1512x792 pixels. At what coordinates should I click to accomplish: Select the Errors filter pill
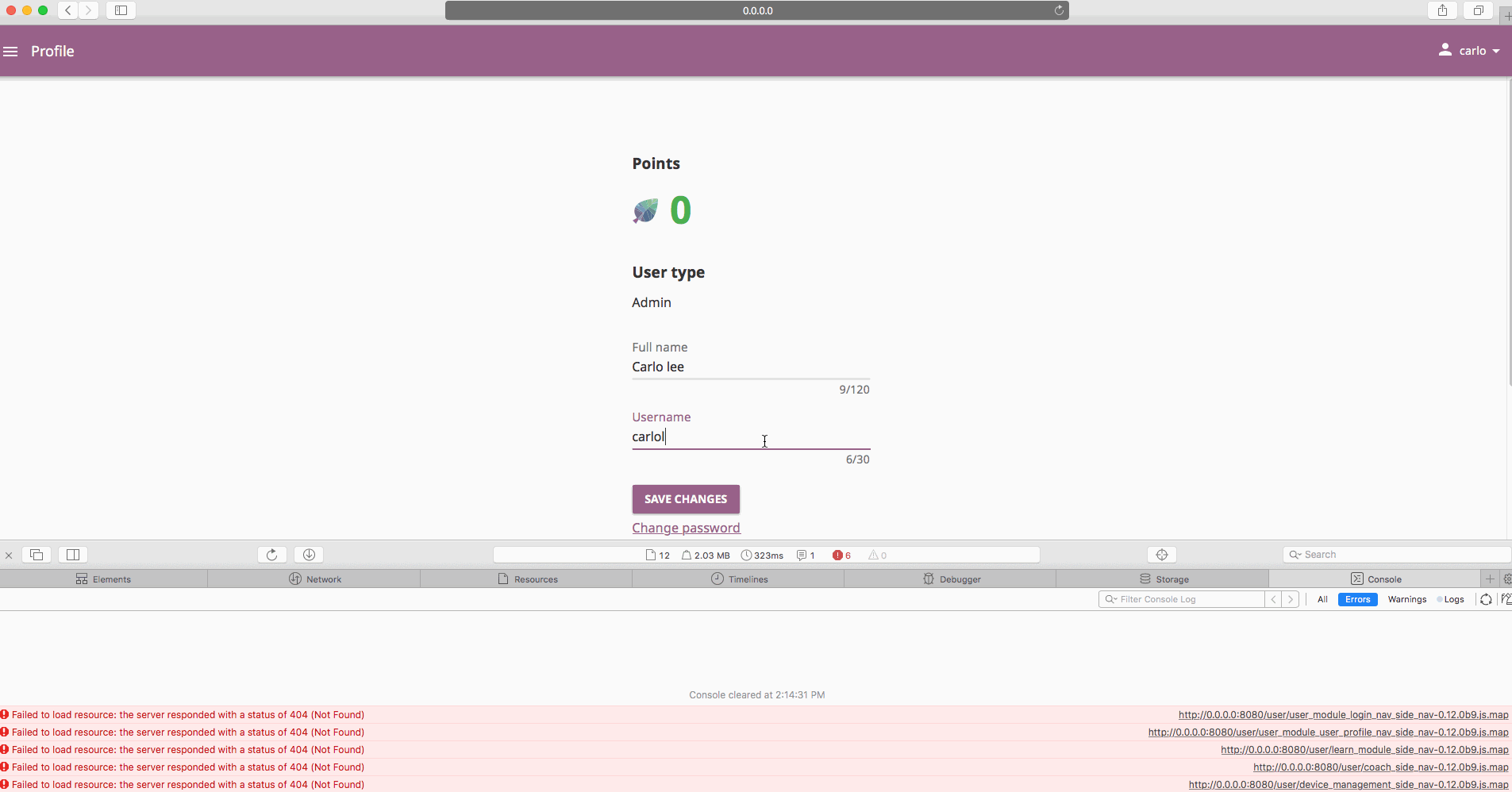[1358, 599]
